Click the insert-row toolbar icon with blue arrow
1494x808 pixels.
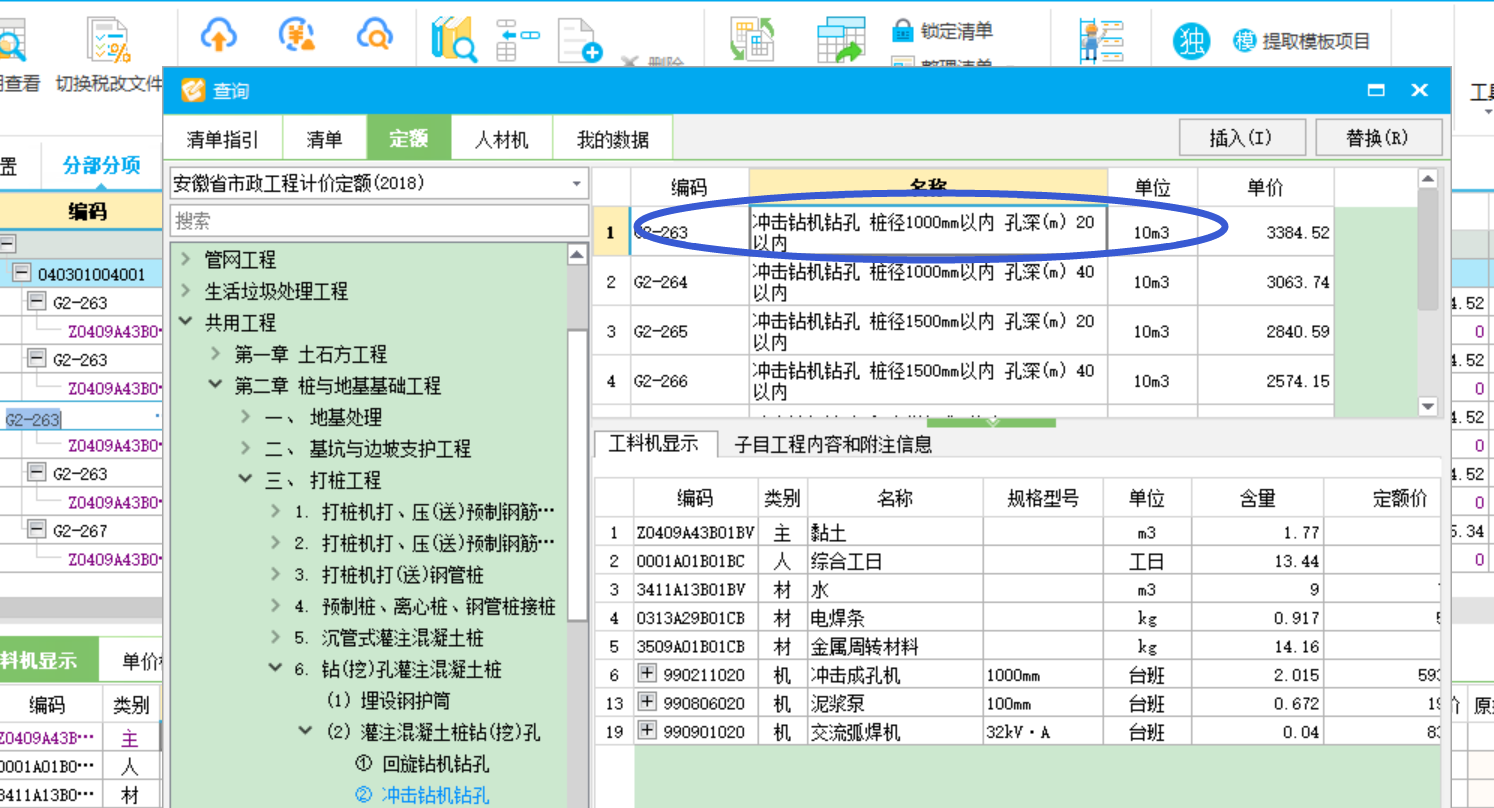[x=517, y=38]
